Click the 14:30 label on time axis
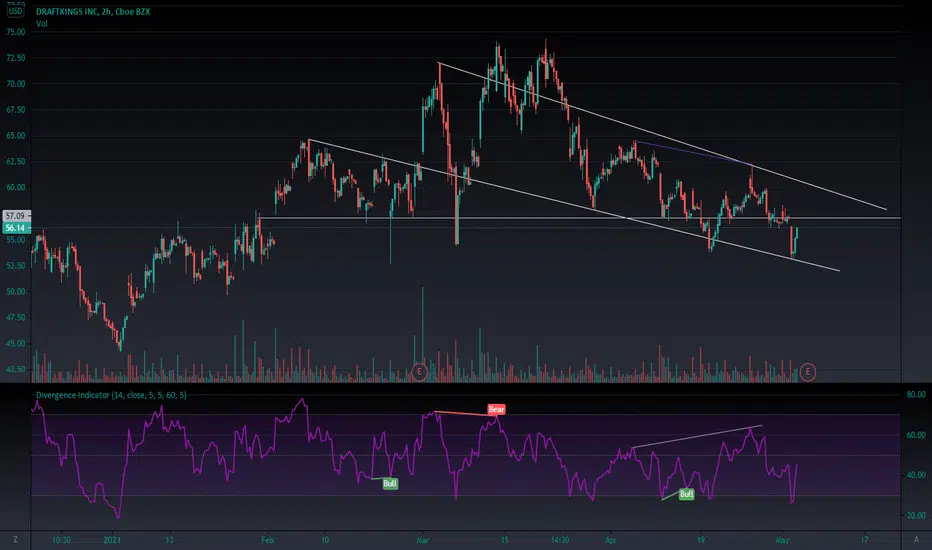 click(560, 540)
